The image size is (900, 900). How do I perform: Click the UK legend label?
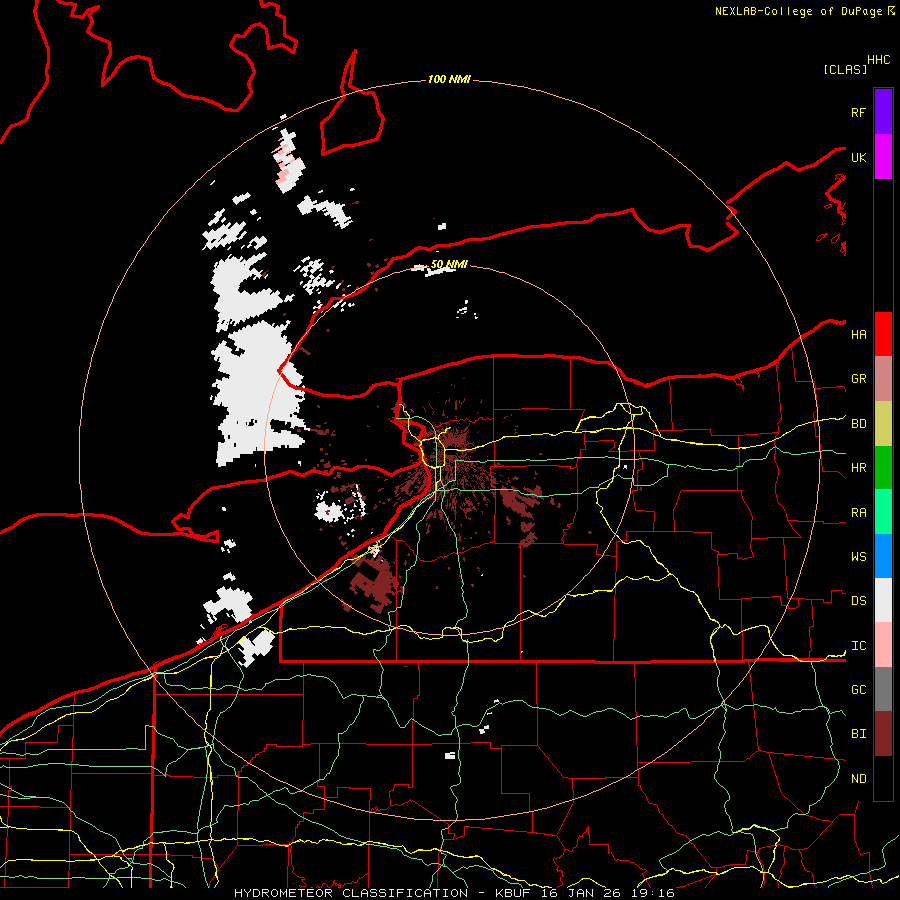click(x=858, y=157)
